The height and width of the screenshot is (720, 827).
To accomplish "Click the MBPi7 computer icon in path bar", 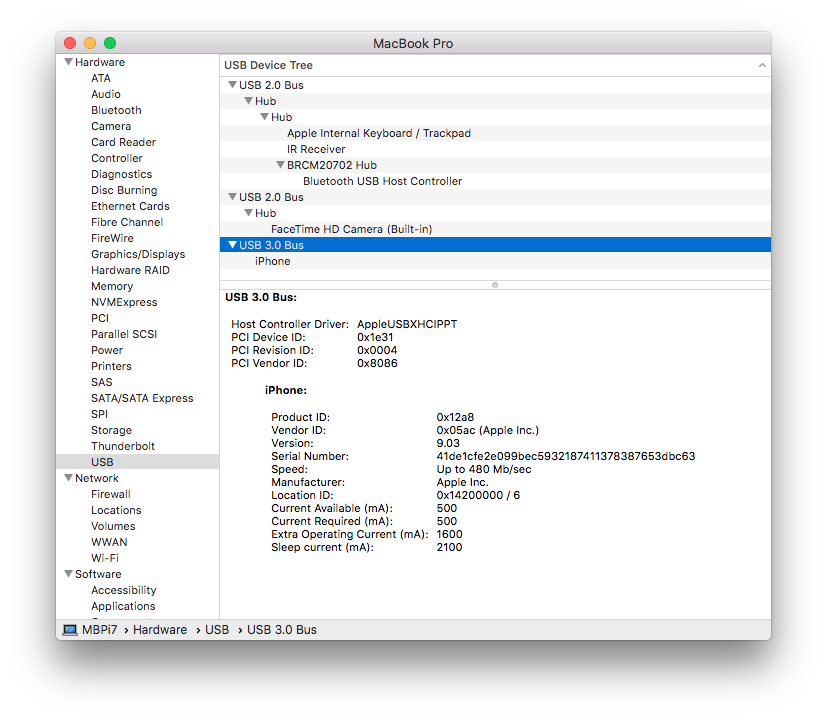I will pos(70,630).
